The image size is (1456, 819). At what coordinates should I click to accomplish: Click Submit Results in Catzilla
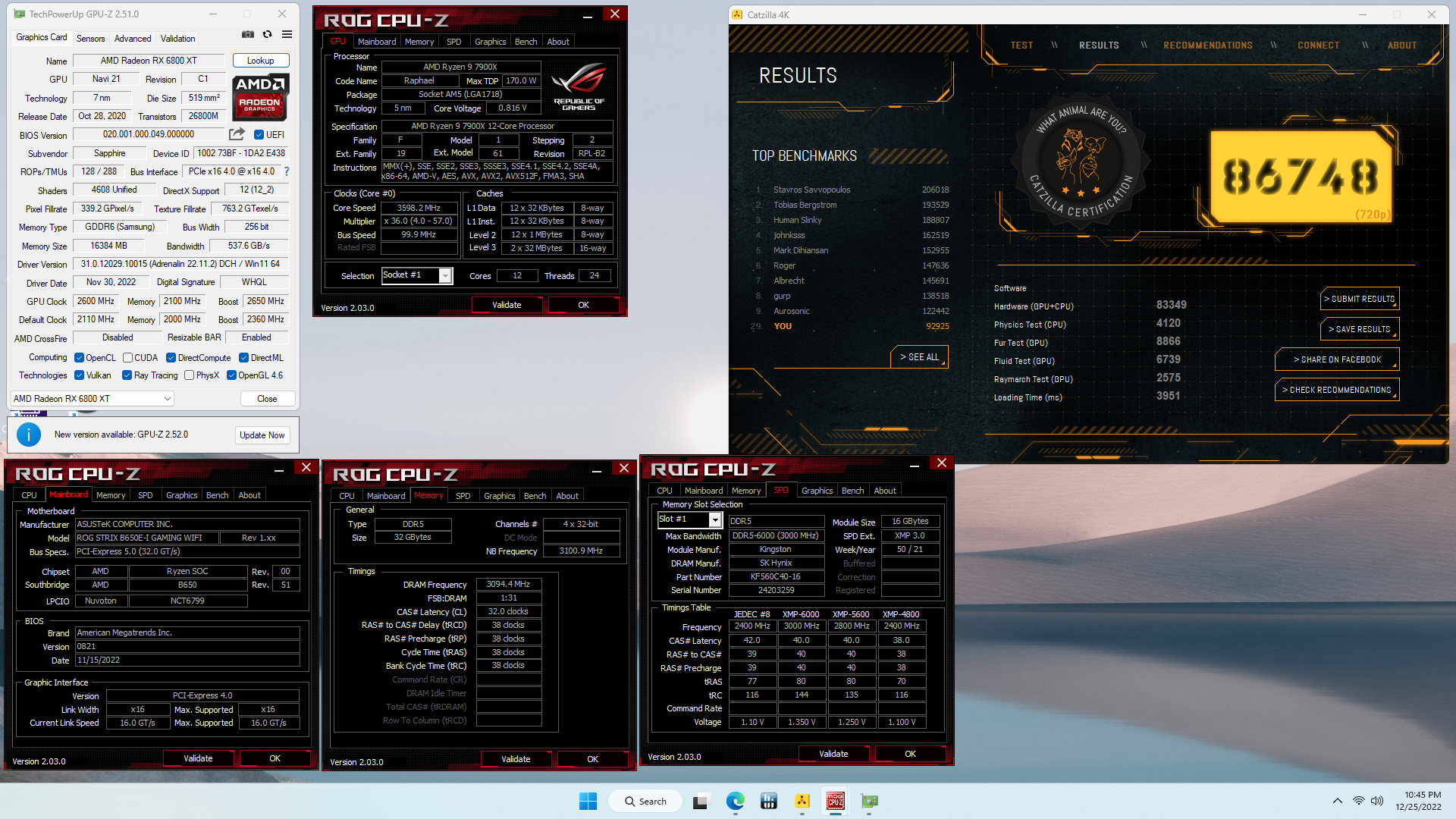pos(1360,299)
